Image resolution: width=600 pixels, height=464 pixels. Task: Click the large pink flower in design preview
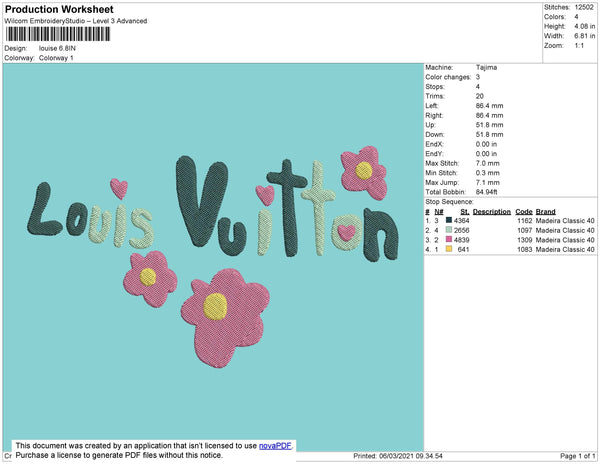225,317
